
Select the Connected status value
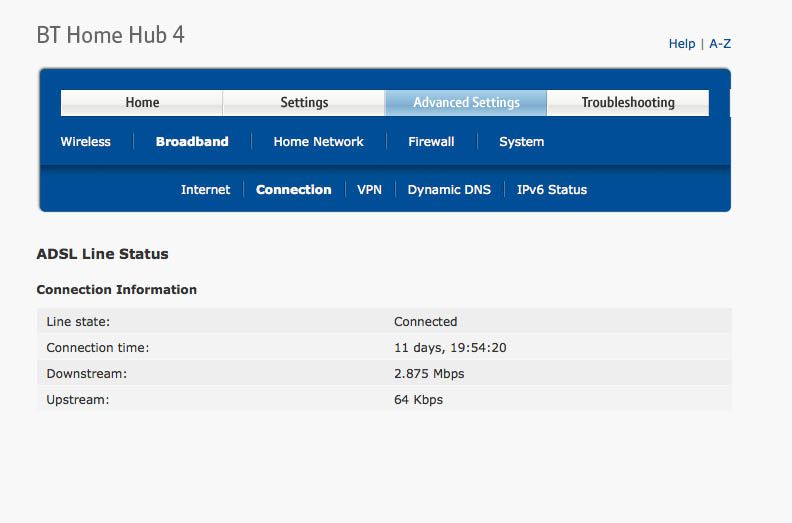425,321
